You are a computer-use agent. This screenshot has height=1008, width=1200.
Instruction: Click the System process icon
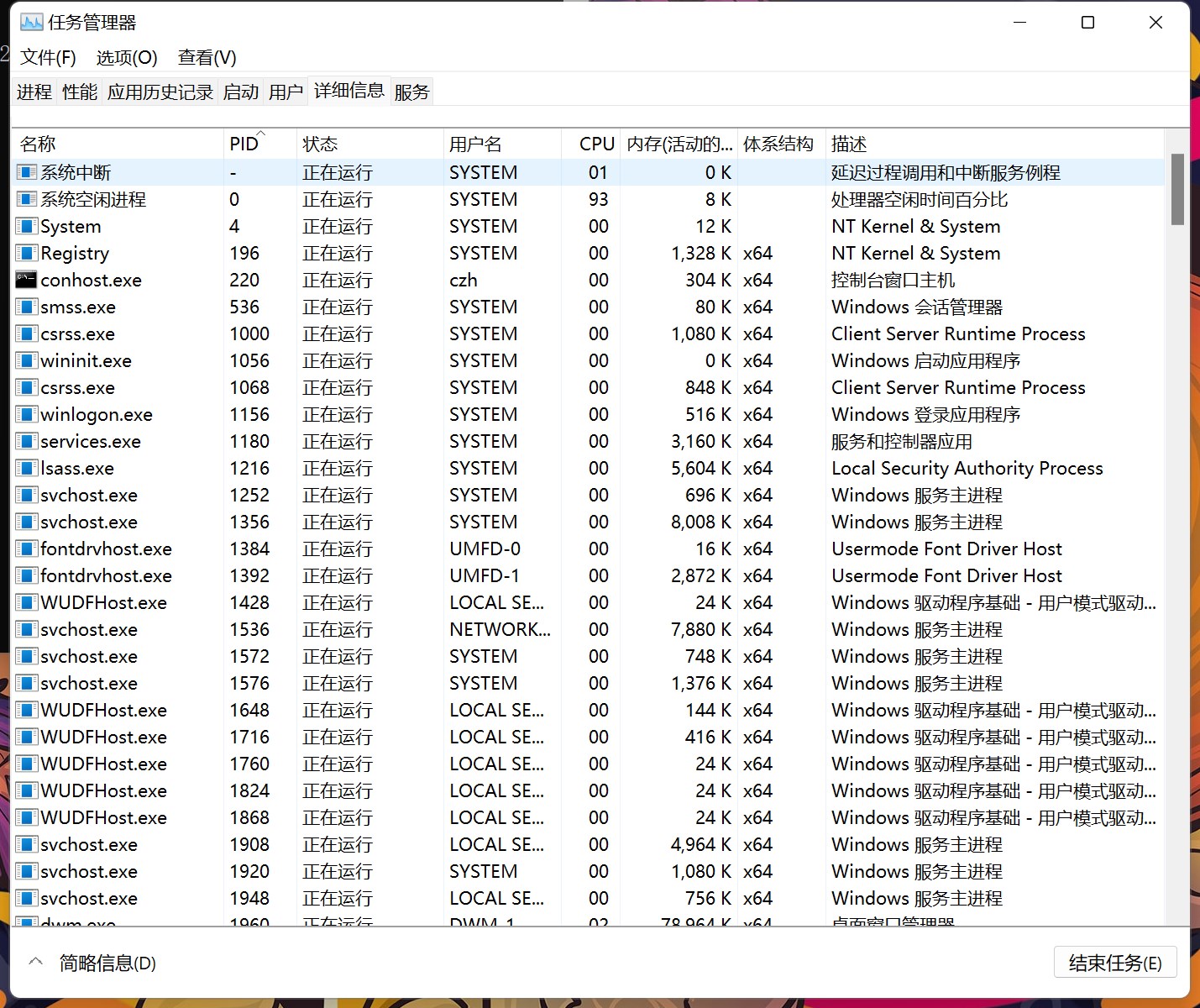(x=27, y=226)
